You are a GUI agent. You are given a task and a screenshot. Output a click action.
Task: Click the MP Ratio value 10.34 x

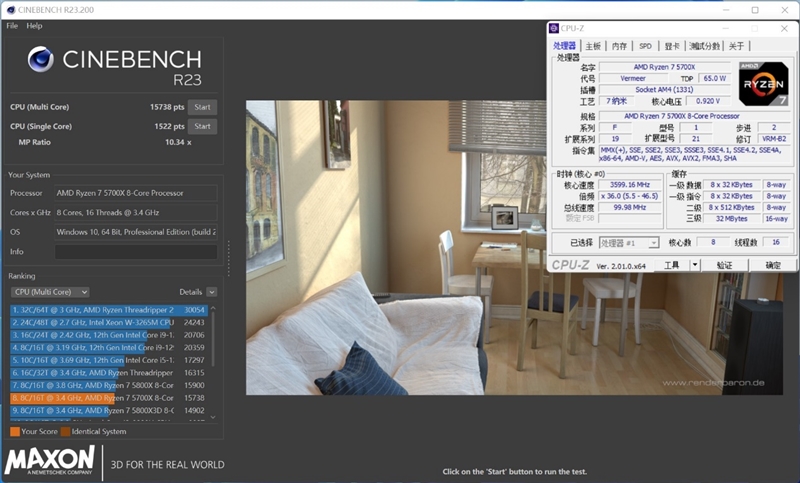point(178,142)
